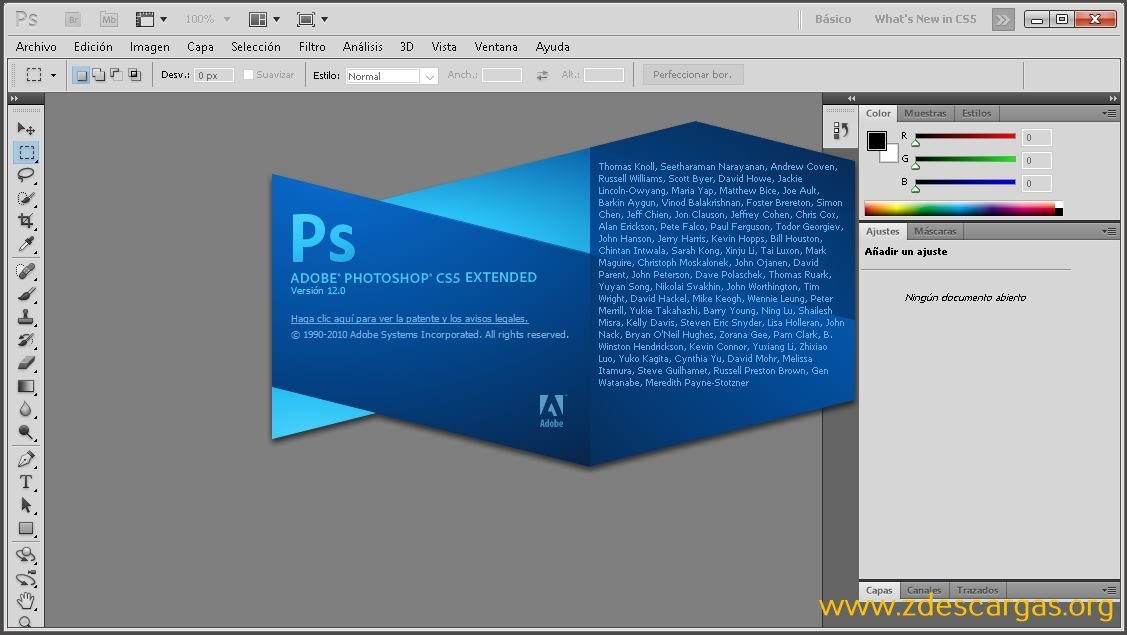Click the foreground color swatch
Screen dimensions: 1127x635
tap(876, 141)
